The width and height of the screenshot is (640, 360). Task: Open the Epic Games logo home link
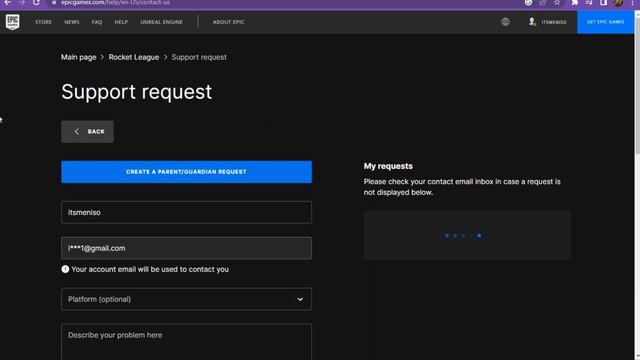(13, 22)
